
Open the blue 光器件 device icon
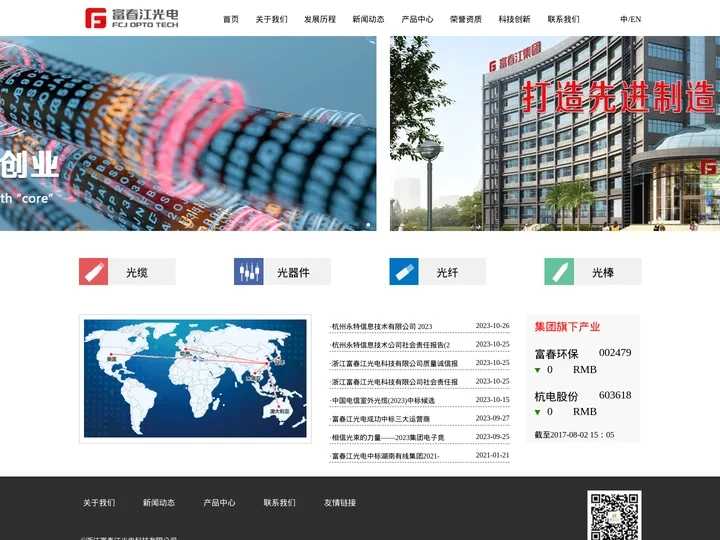pyautogui.click(x=248, y=271)
